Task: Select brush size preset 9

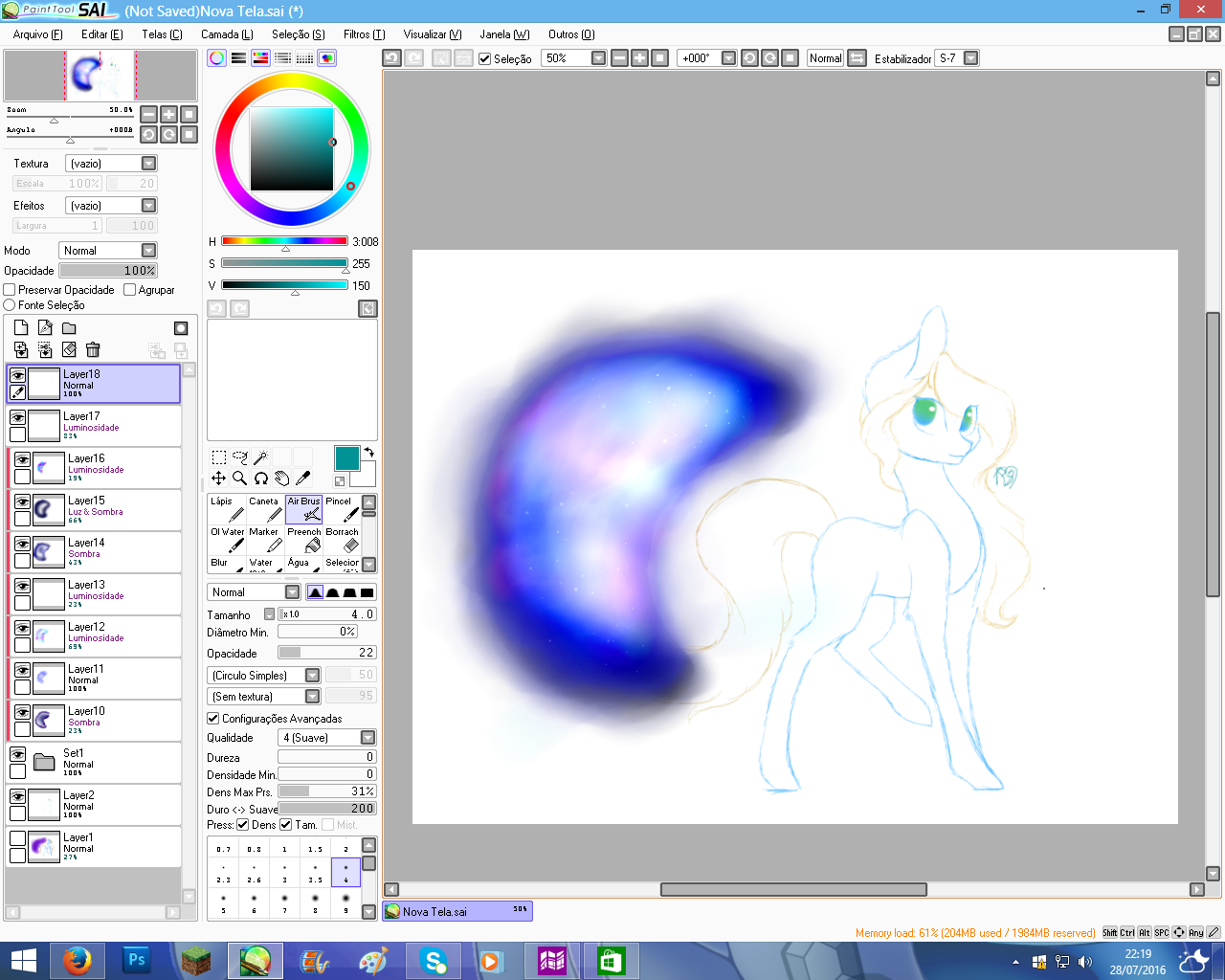Action: (345, 902)
